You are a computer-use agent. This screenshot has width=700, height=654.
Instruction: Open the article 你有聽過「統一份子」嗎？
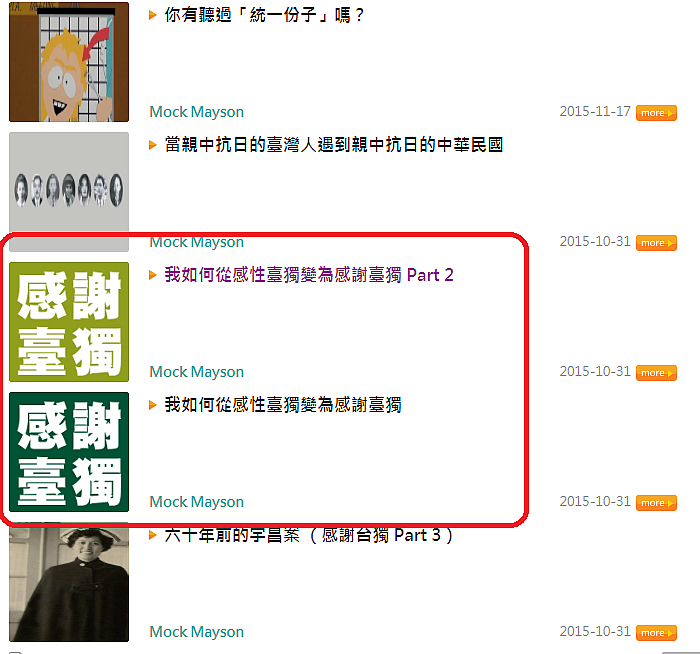tap(264, 15)
